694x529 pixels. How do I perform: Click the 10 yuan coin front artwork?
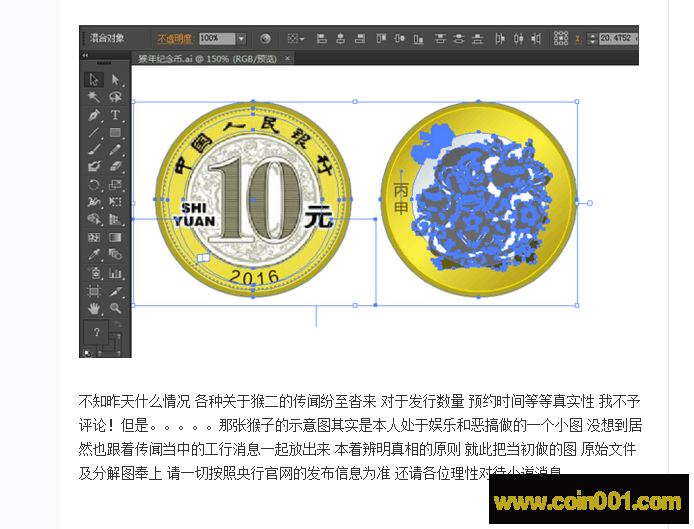tap(253, 200)
